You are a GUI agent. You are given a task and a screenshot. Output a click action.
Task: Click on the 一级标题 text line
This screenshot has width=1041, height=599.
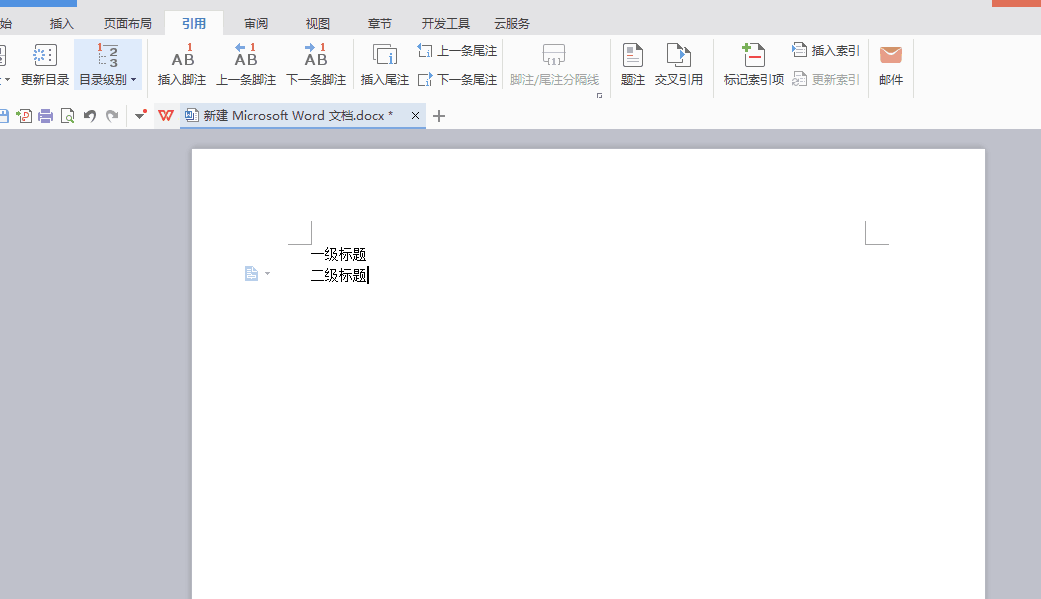pos(339,254)
